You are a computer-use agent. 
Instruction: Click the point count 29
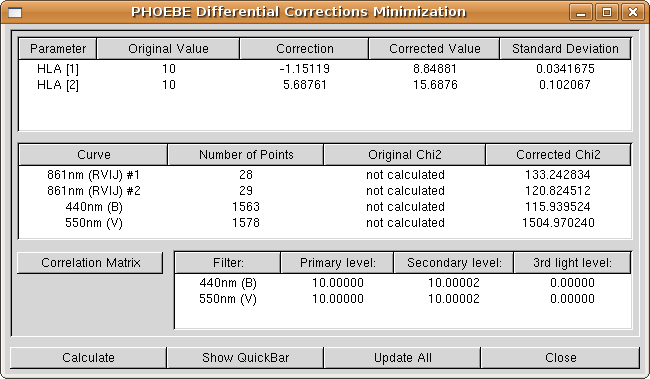[246, 191]
